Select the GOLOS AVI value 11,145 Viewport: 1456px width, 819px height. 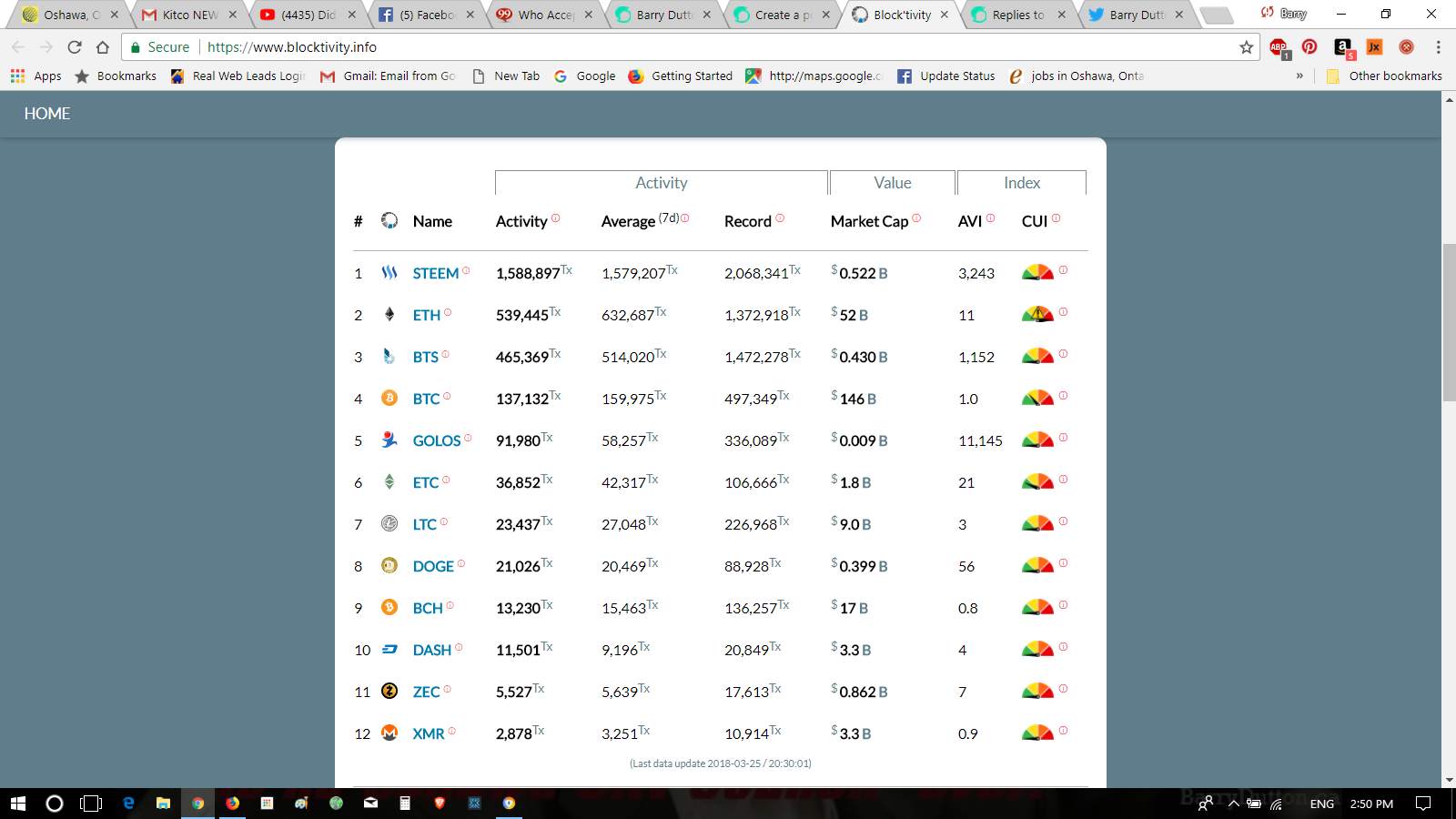[980, 440]
